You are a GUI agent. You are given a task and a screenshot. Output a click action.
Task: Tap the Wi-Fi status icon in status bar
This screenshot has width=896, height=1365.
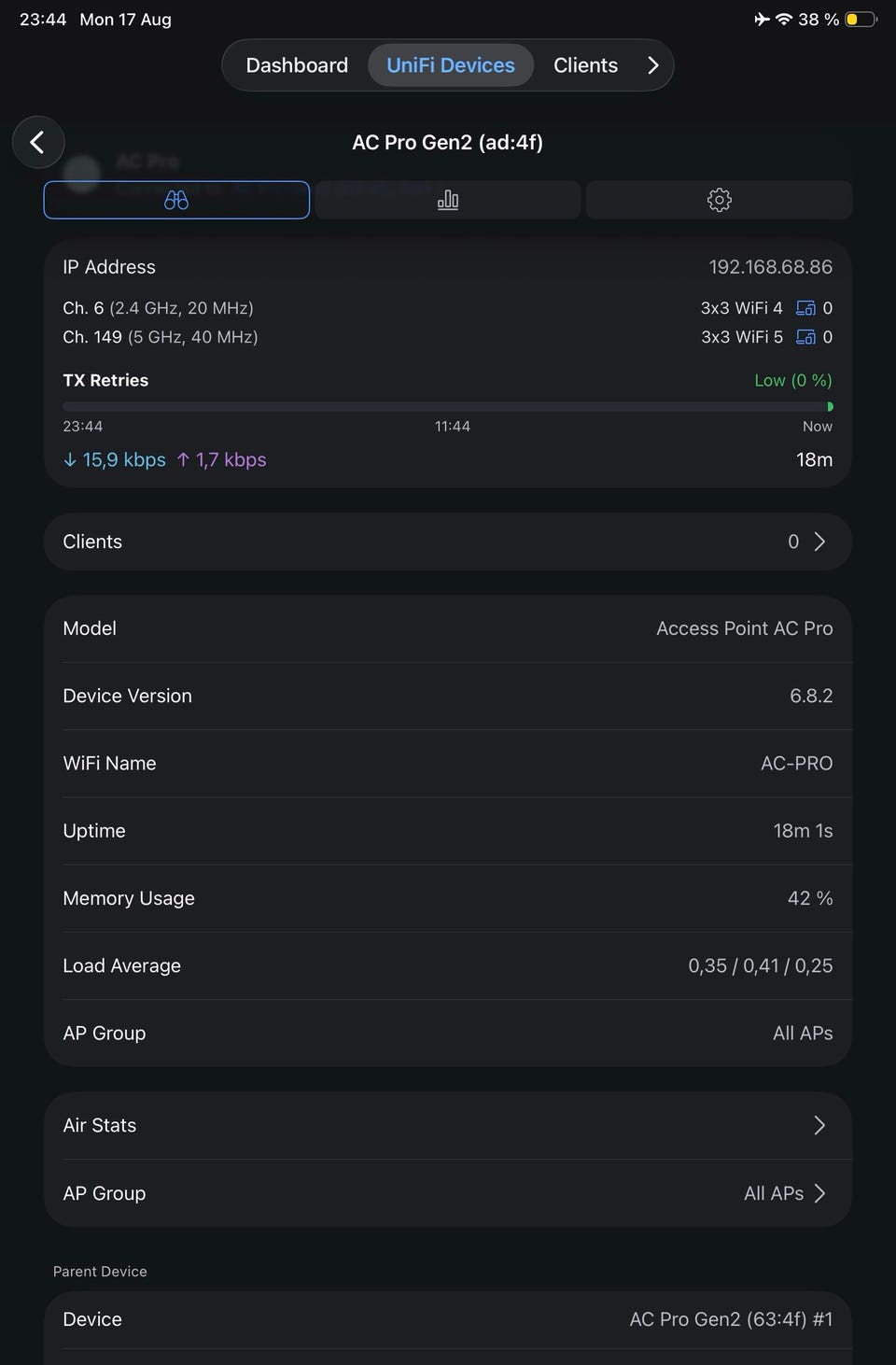[x=784, y=19]
